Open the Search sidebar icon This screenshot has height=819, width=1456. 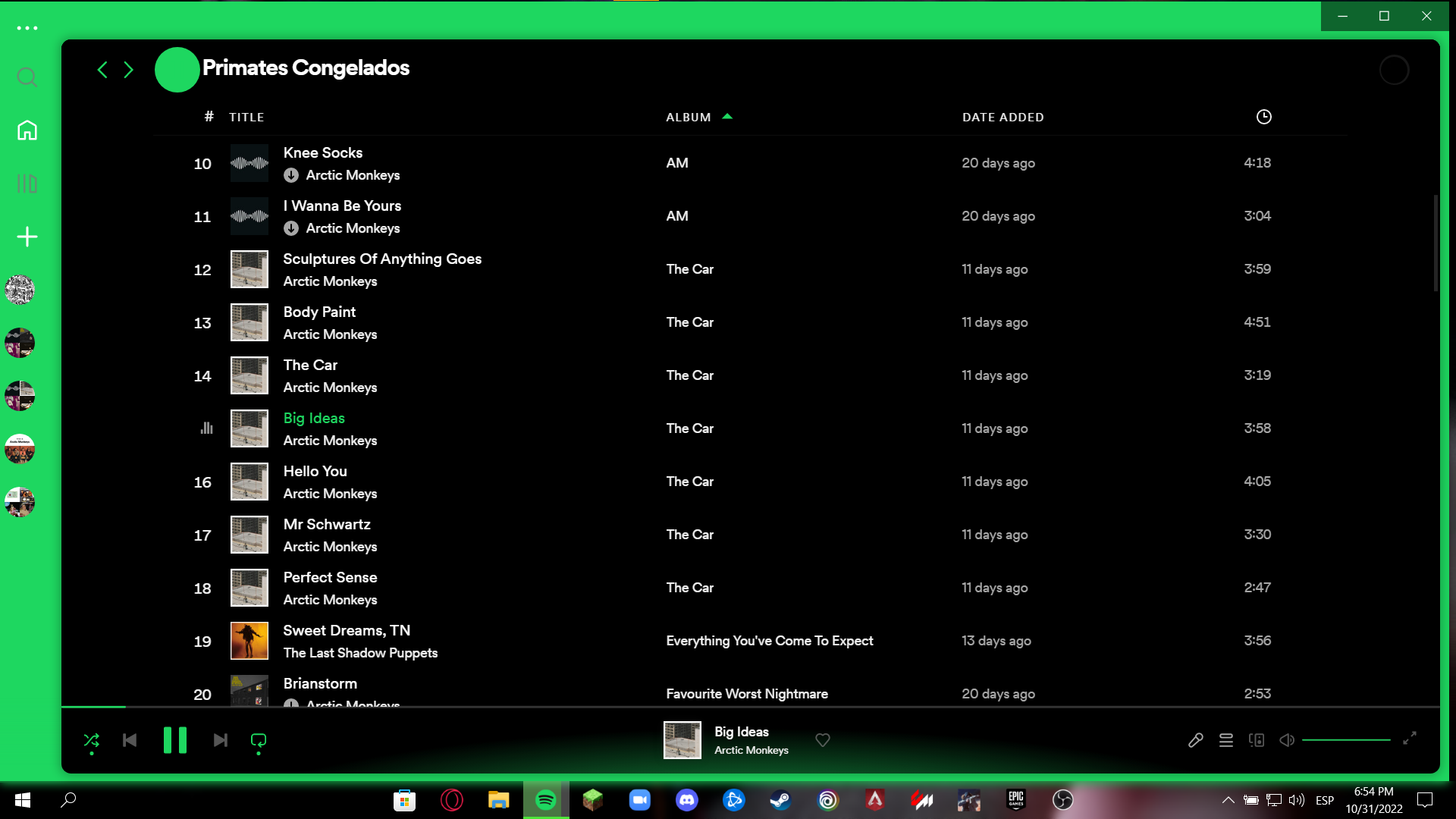point(27,77)
